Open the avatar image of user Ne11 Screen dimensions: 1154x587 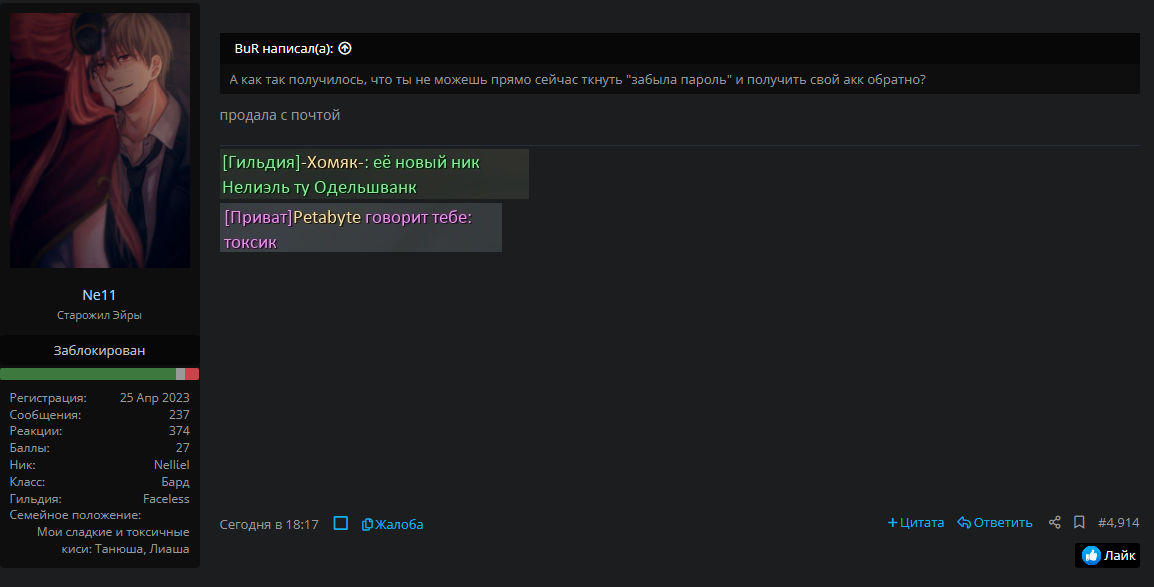100,140
